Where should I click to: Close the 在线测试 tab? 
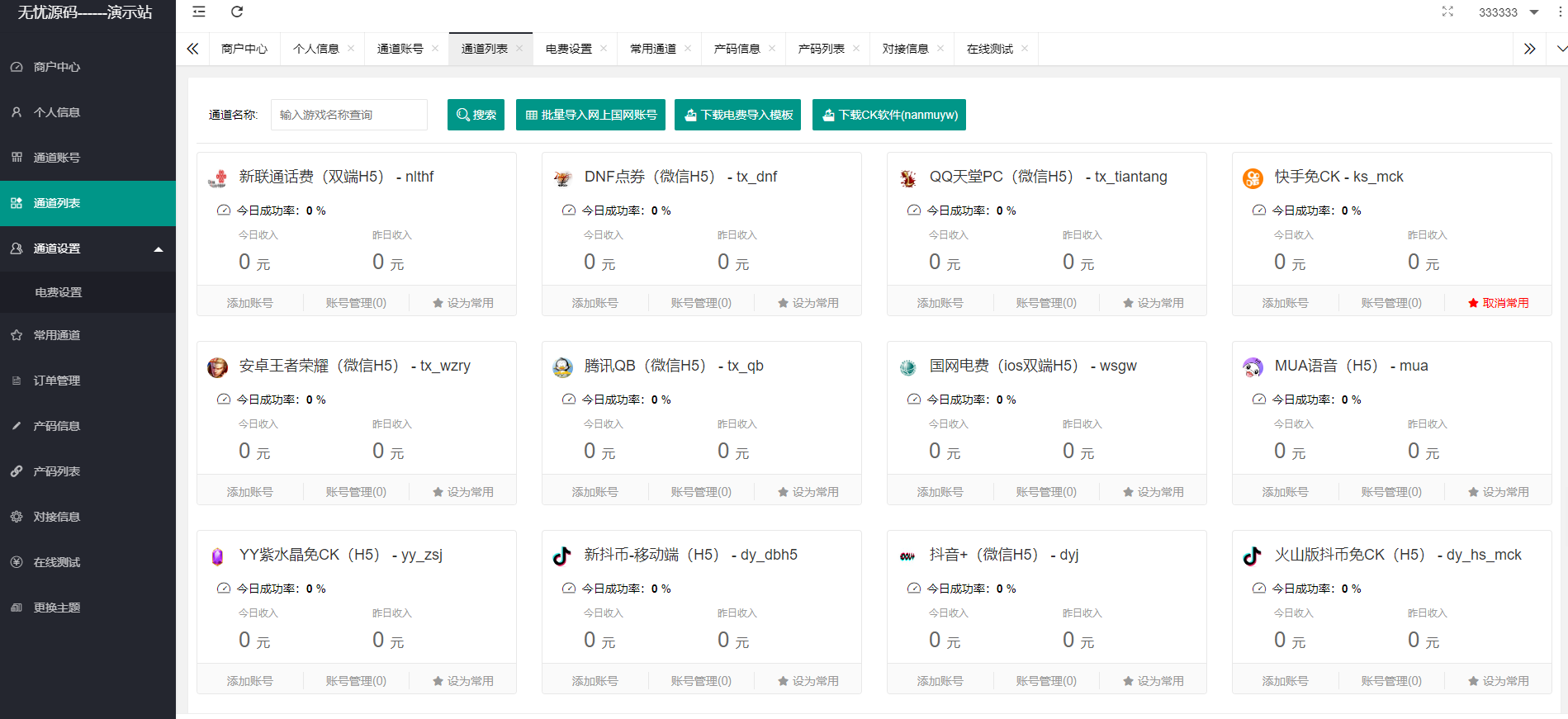(1025, 48)
